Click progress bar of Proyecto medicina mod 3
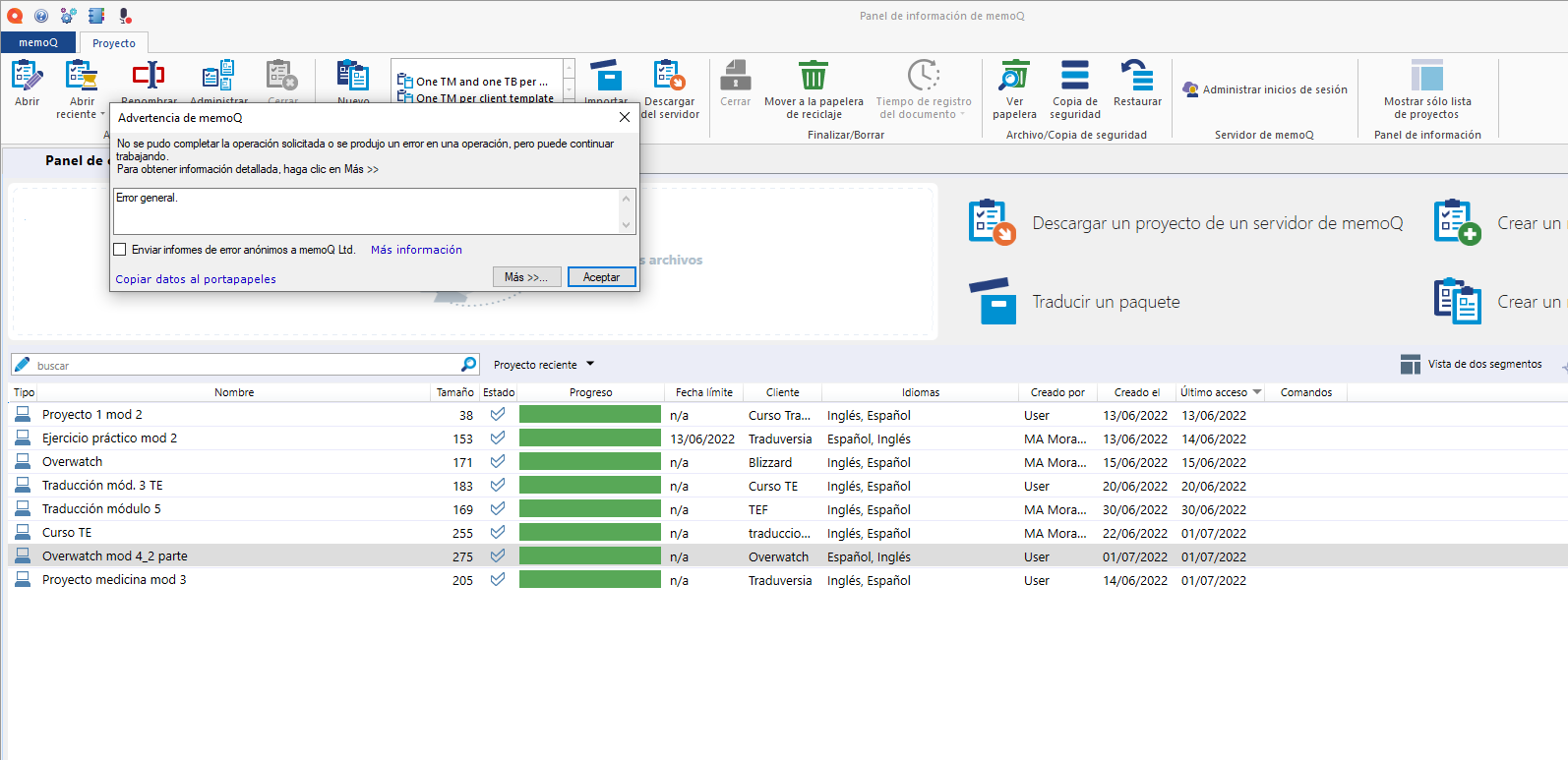 tap(589, 580)
